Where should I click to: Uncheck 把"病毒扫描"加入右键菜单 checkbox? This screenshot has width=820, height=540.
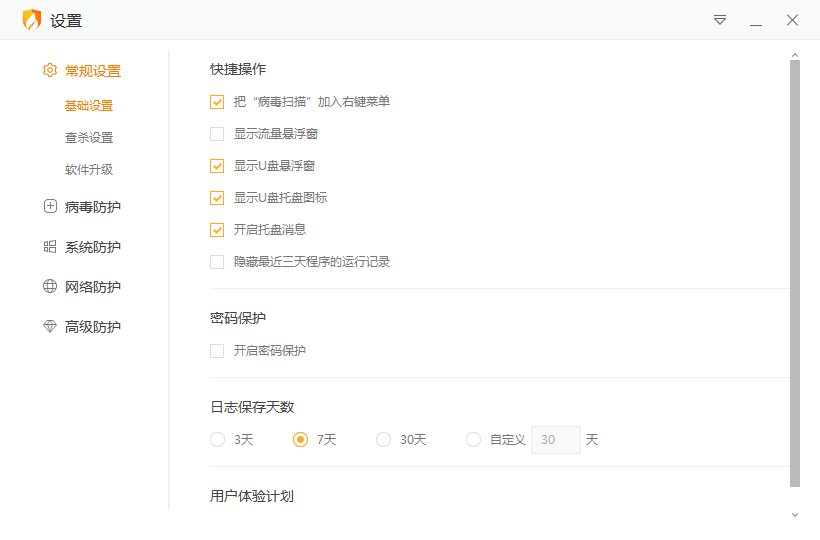pyautogui.click(x=217, y=102)
